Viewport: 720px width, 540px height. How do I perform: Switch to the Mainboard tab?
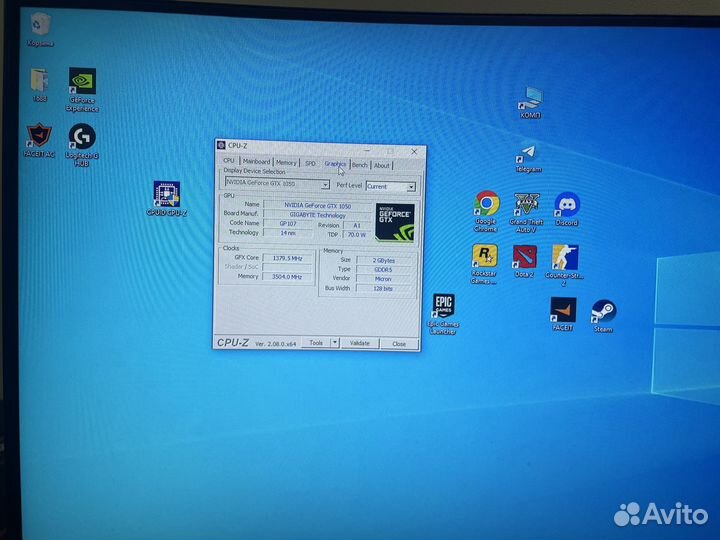(256, 162)
